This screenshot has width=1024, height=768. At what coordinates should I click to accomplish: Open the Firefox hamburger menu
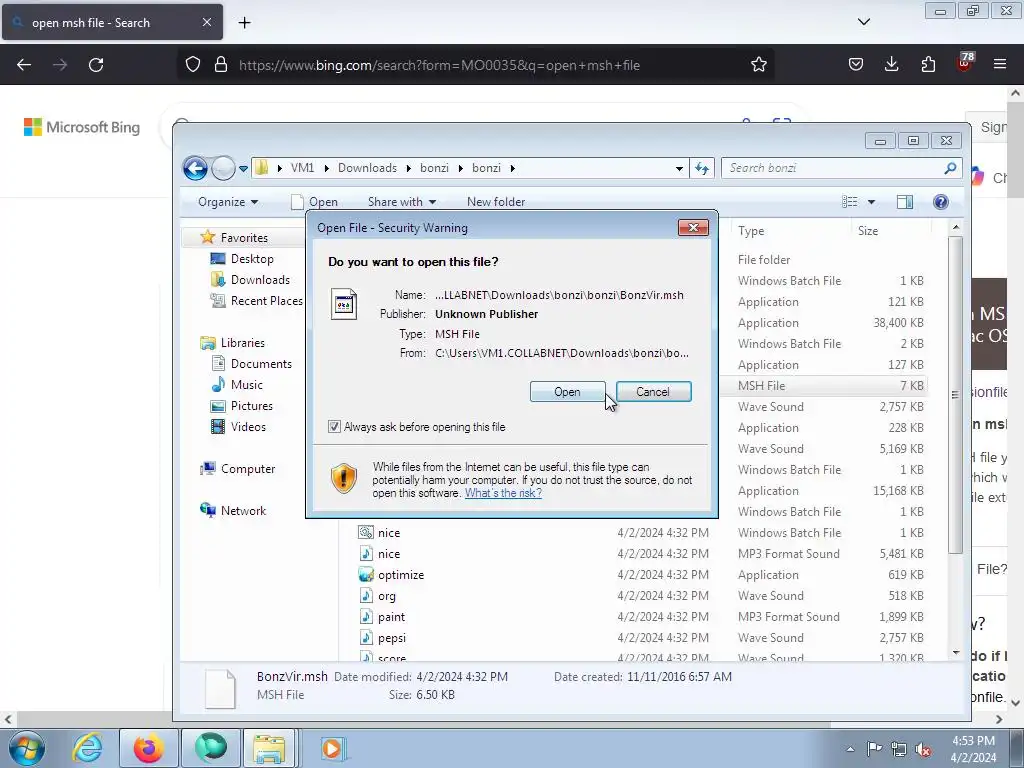[1000, 64]
